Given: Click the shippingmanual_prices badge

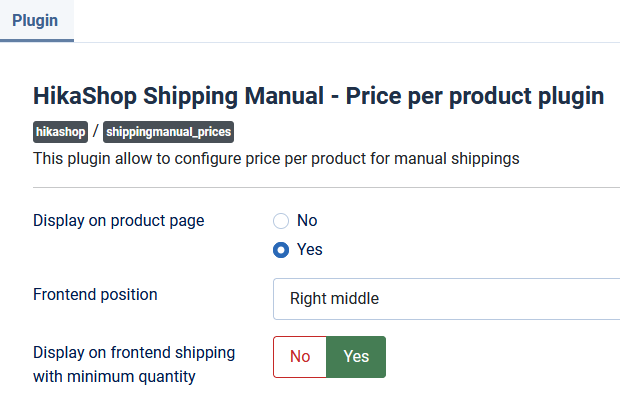Looking at the screenshot, I should 168,132.
